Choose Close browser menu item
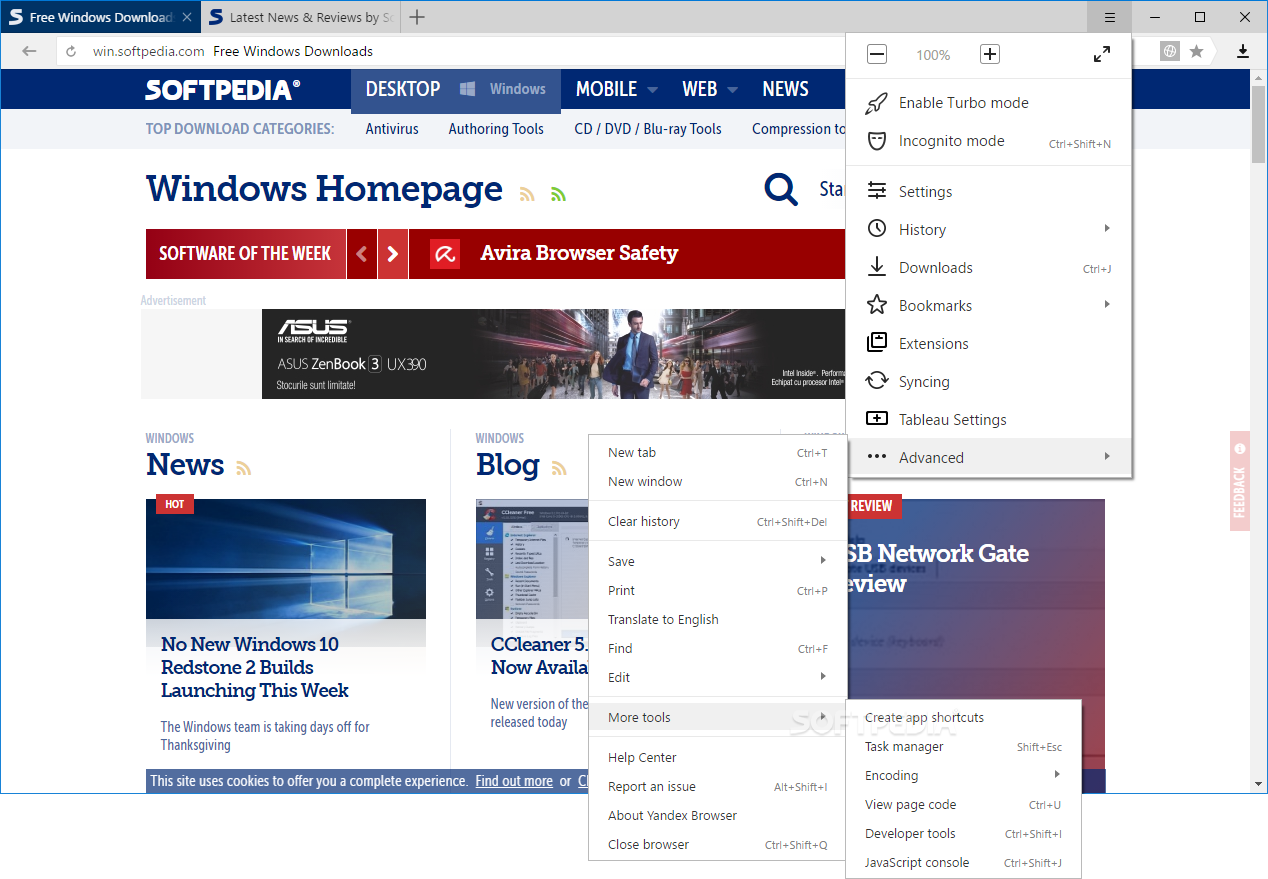Viewport: 1268px width, 879px height. [717, 845]
